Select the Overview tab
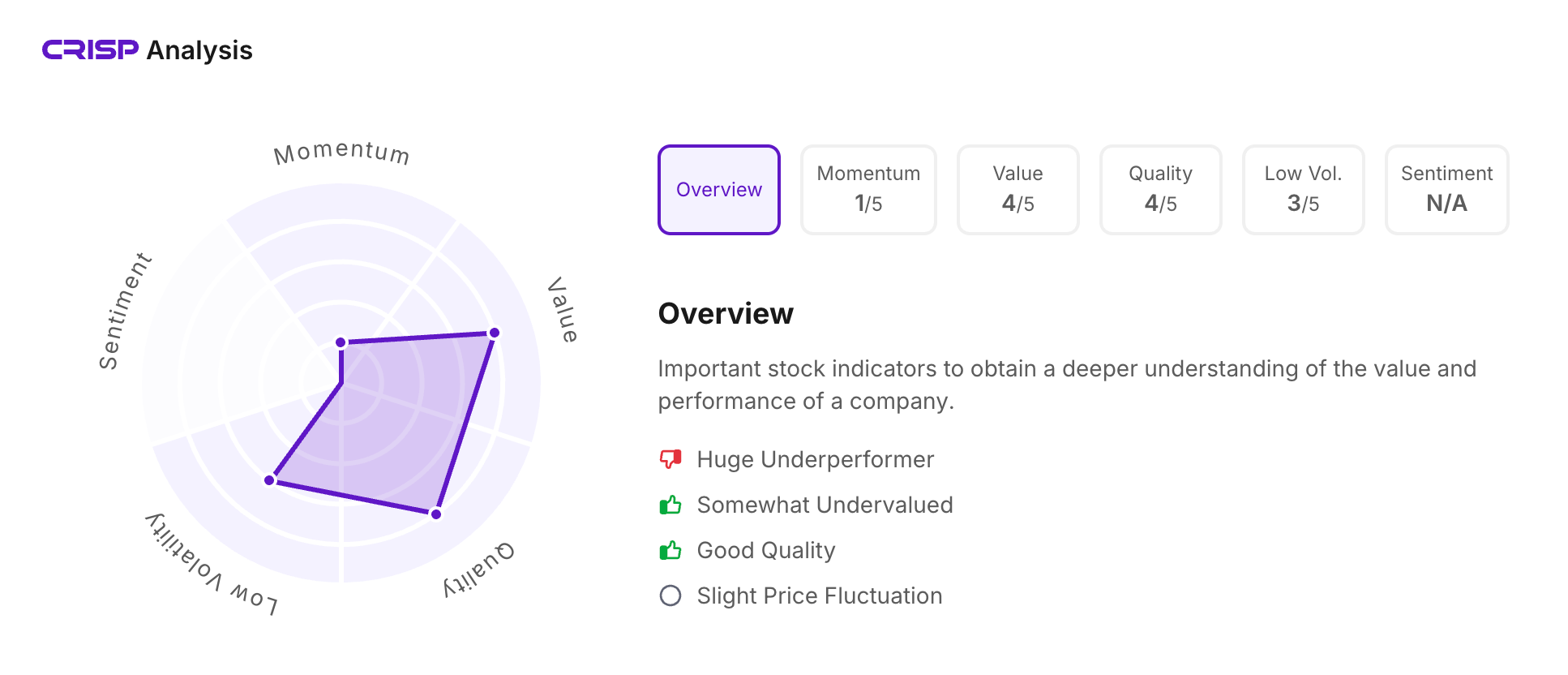 [719, 190]
